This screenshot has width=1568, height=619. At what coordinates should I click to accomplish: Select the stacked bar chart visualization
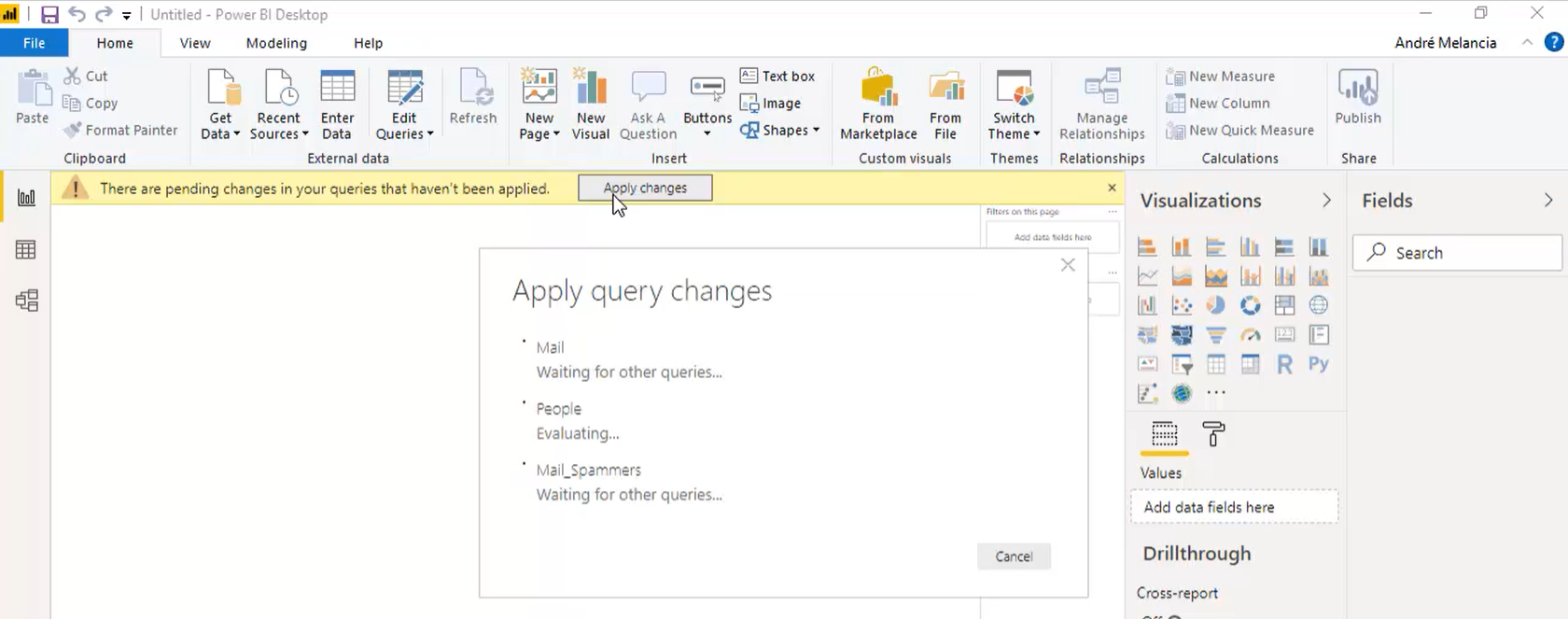click(x=1147, y=247)
